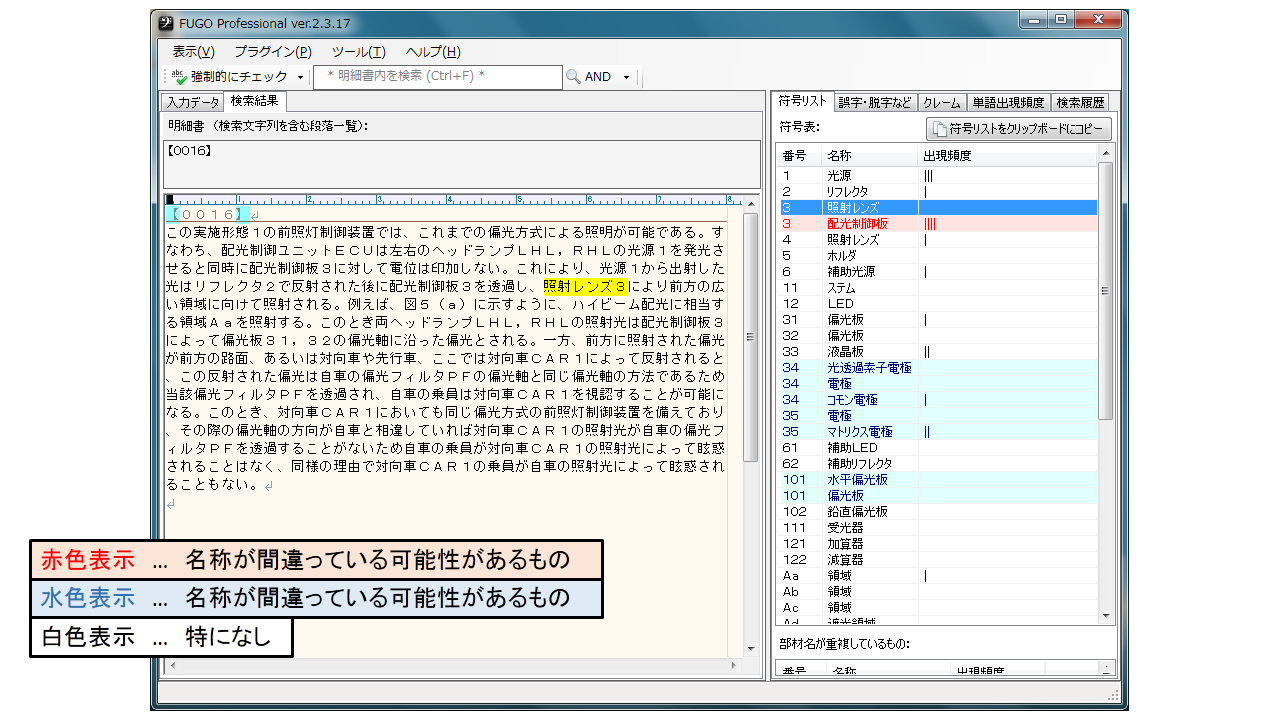Select the マトリクス電極 row in the symbol list
Image resolution: width=1280 pixels, height=720 pixels.
pyautogui.click(x=860, y=432)
